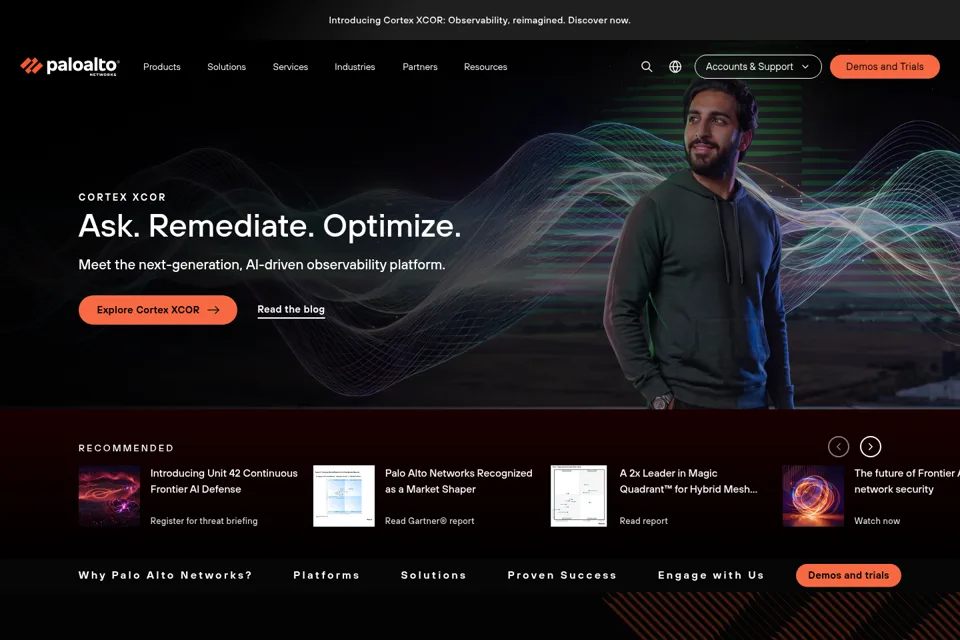The height and width of the screenshot is (640, 960).
Task: Click the Explore Cortex XCOR button
Action: coord(158,310)
